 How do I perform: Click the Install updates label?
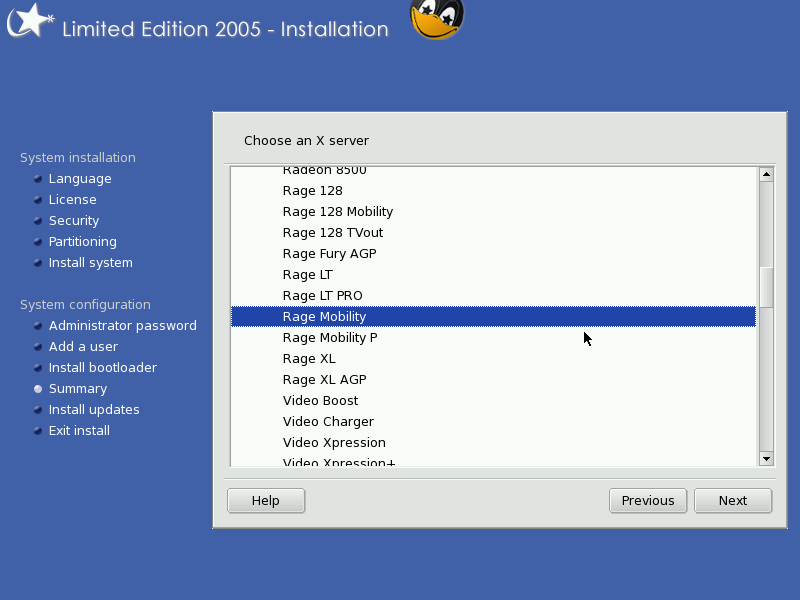click(x=94, y=410)
